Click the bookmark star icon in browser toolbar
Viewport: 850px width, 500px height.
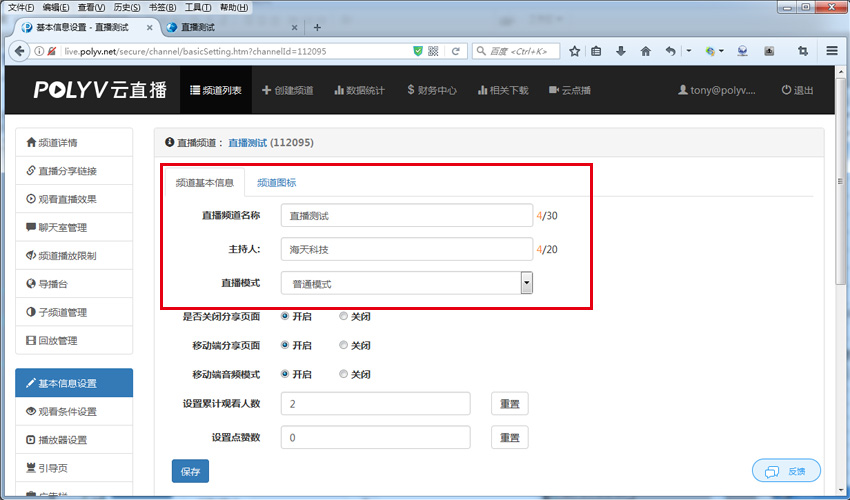(x=575, y=50)
